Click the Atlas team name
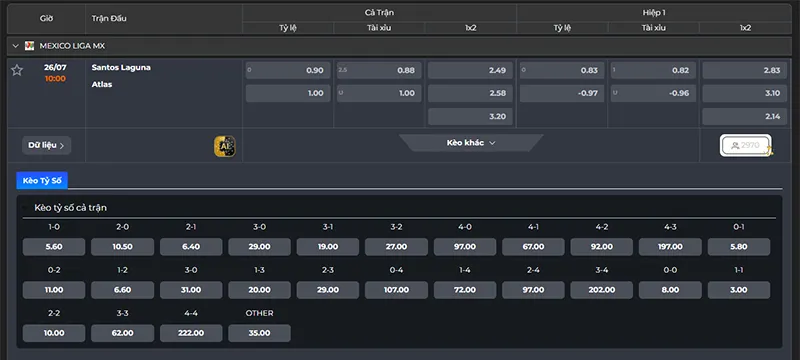This screenshot has height=360, width=800. tap(102, 84)
